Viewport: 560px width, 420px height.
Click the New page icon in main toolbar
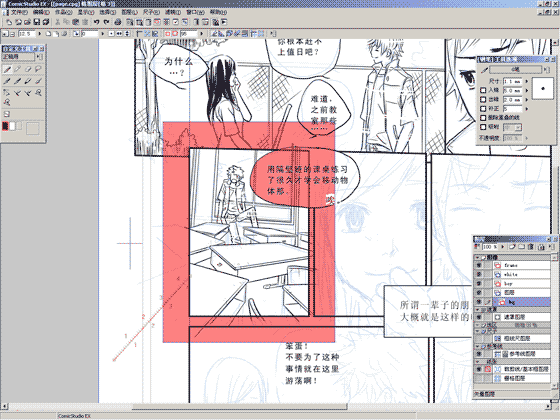[x=9, y=22]
